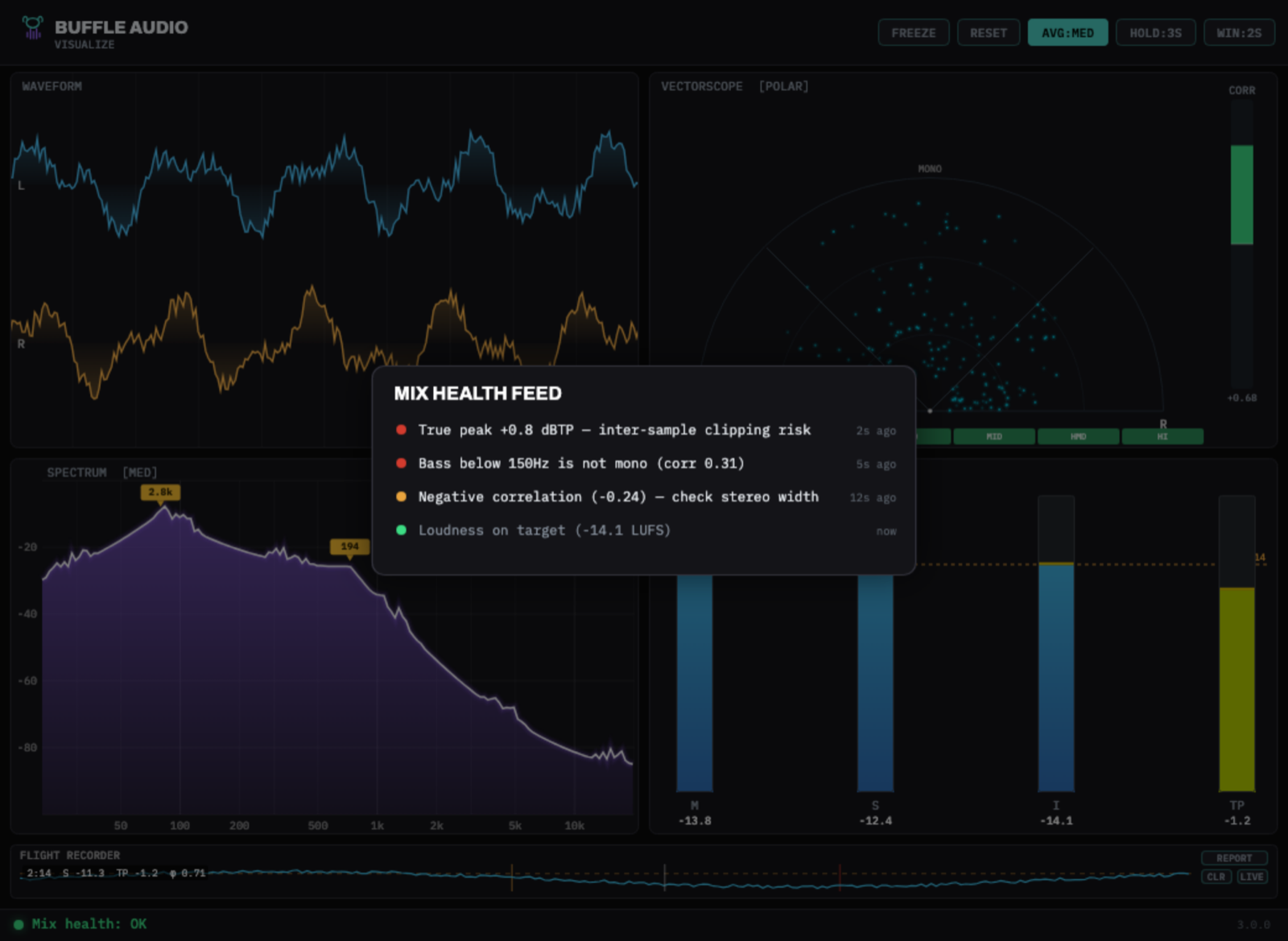The image size is (1288, 941).
Task: Click the Buffle Audio logo icon
Action: pyautogui.click(x=32, y=28)
